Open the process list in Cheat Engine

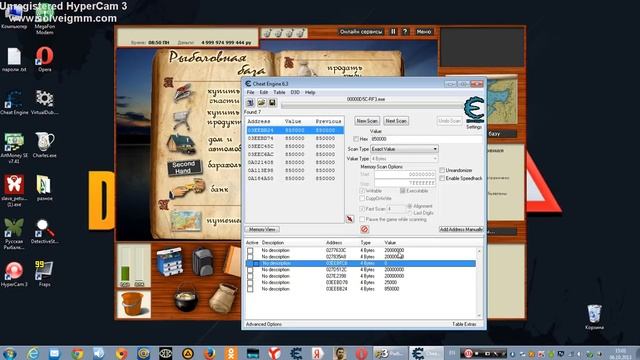pos(250,102)
